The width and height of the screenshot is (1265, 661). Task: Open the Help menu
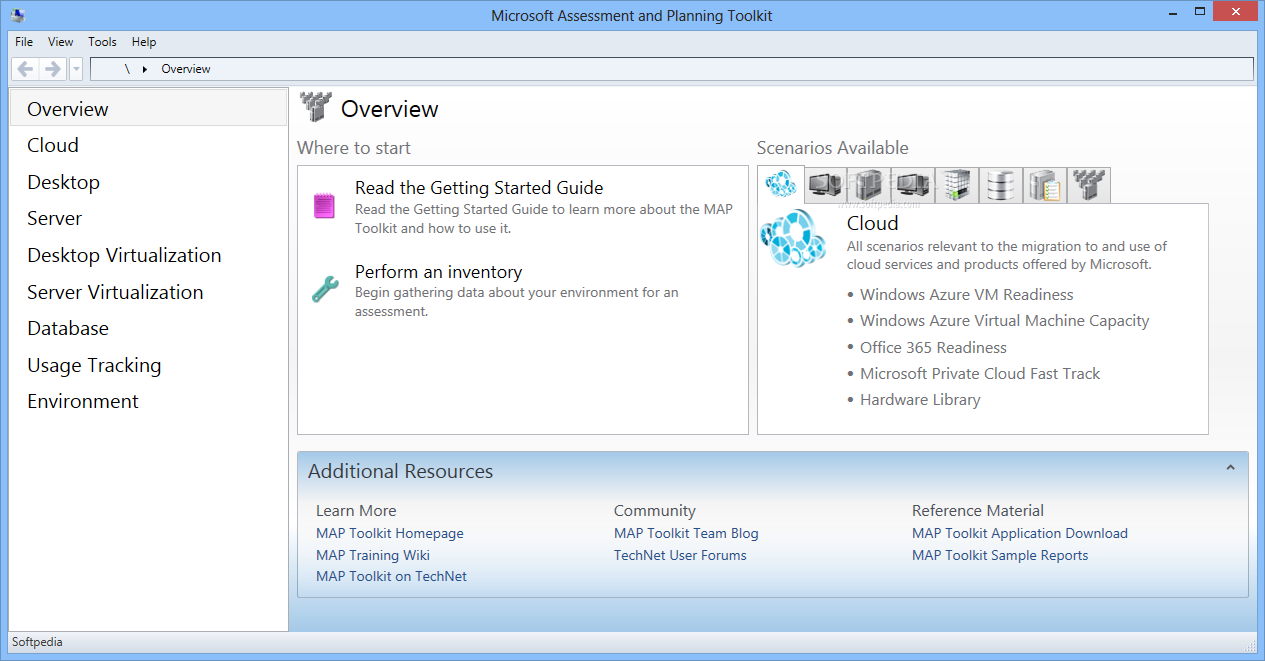(x=144, y=42)
